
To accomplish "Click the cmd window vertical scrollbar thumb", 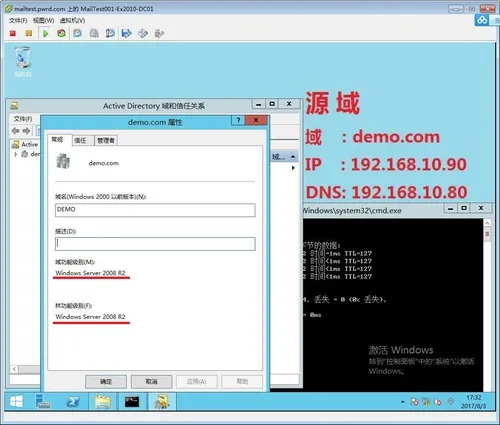I will point(487,234).
